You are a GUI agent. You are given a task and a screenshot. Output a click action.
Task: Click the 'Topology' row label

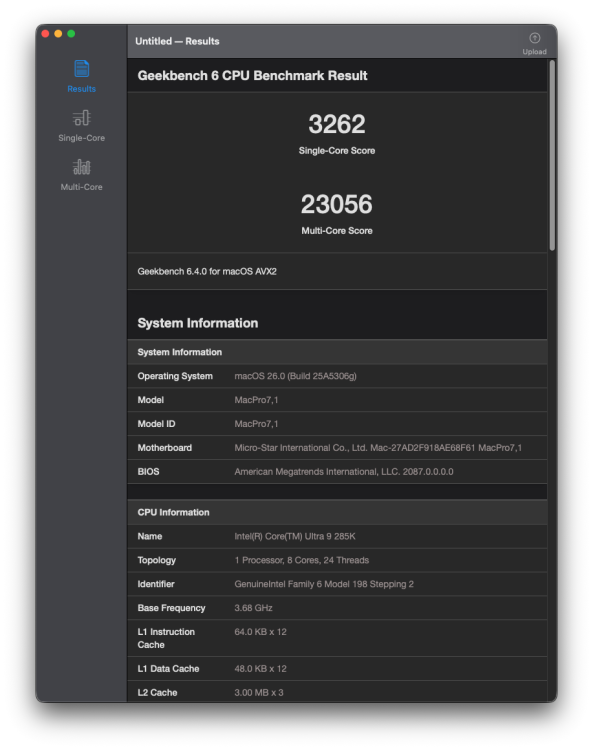tap(156, 560)
